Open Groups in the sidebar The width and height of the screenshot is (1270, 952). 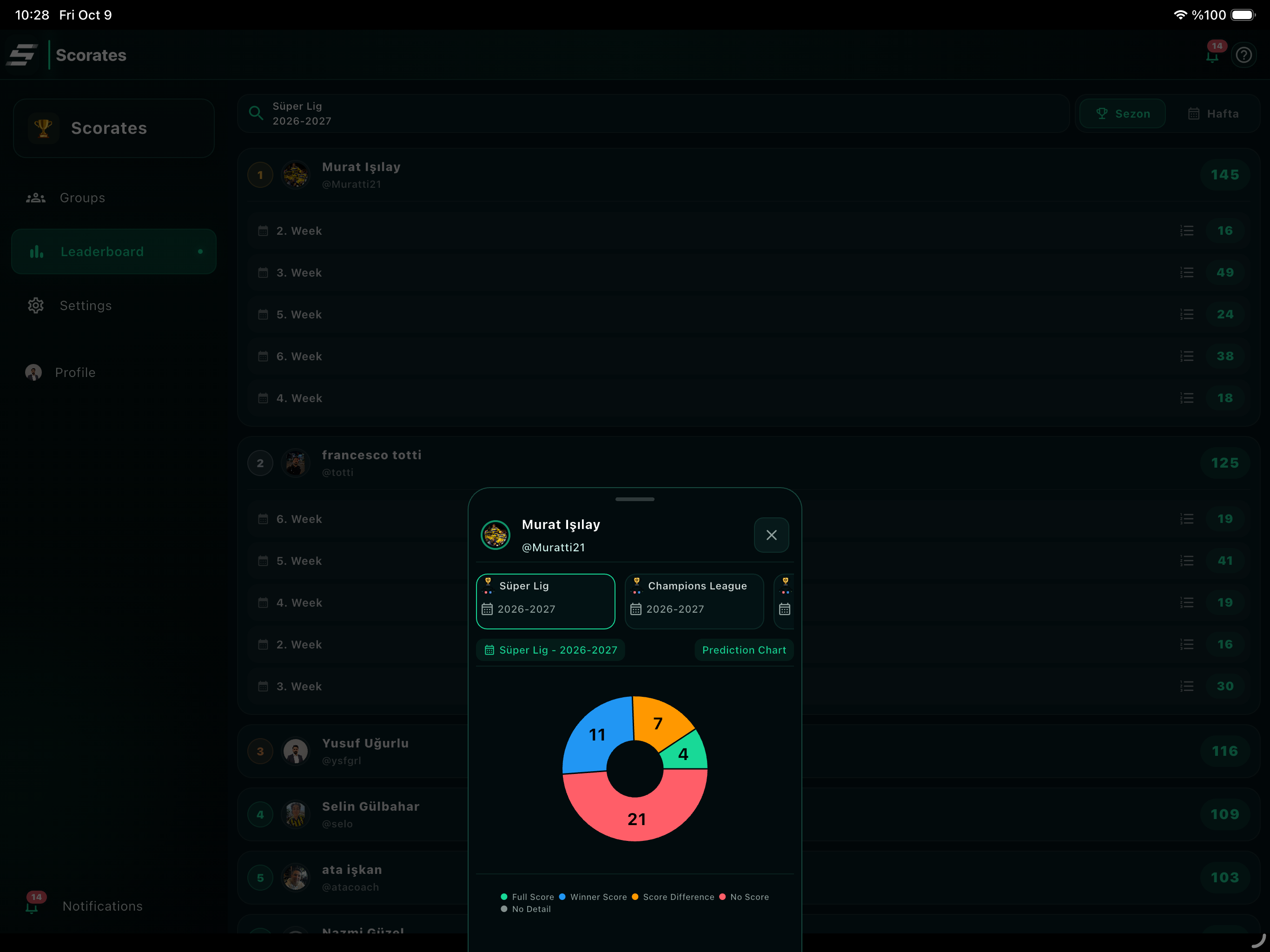pos(114,198)
